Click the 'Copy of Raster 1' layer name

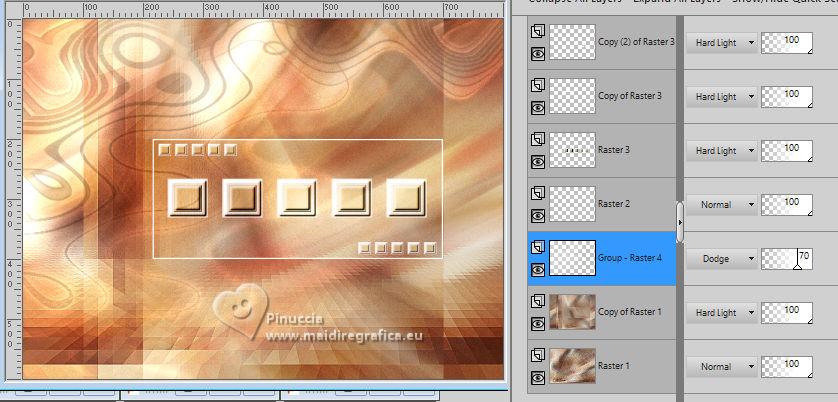(630, 312)
